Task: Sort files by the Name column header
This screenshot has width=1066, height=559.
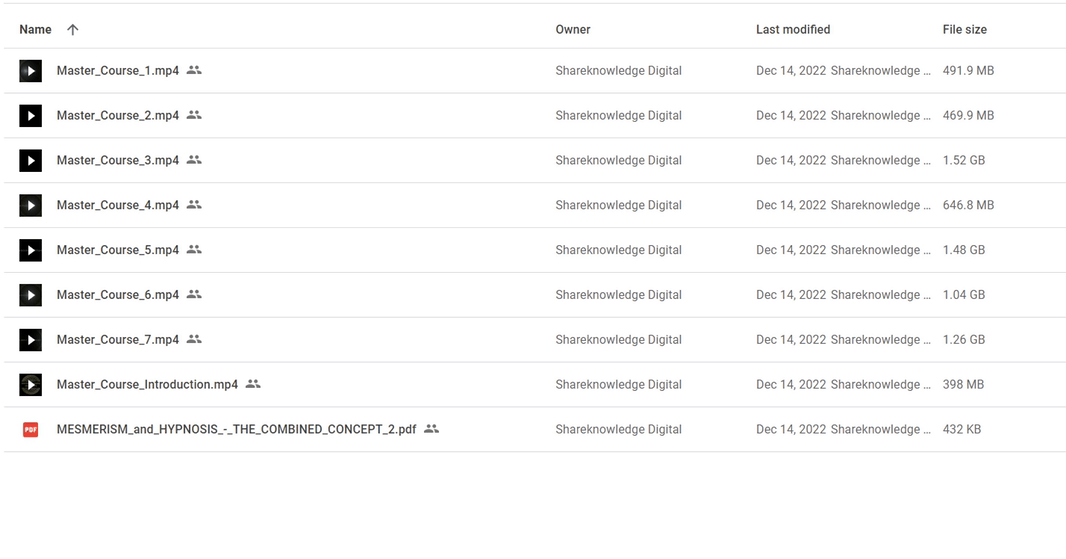Action: (x=35, y=29)
